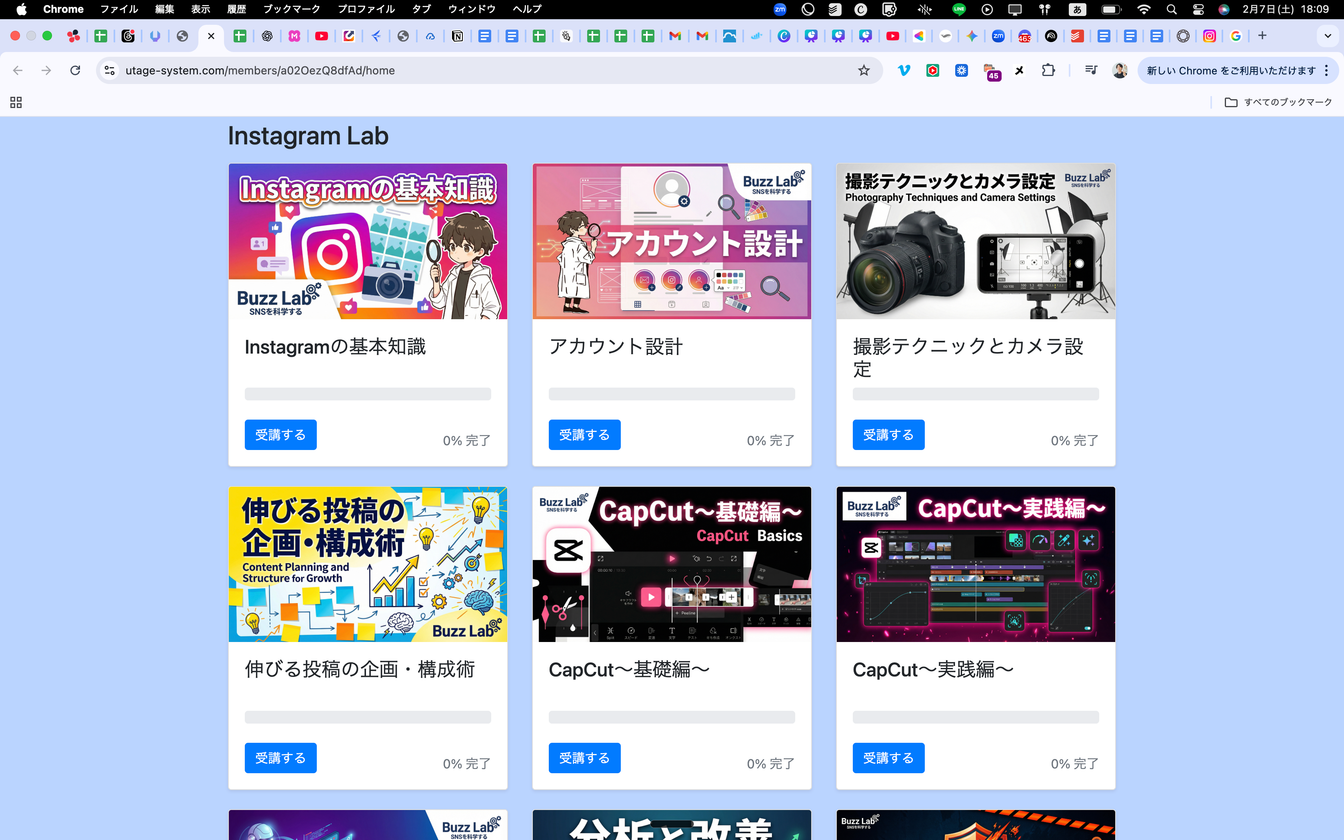Close the current tab with its X

(x=210, y=36)
